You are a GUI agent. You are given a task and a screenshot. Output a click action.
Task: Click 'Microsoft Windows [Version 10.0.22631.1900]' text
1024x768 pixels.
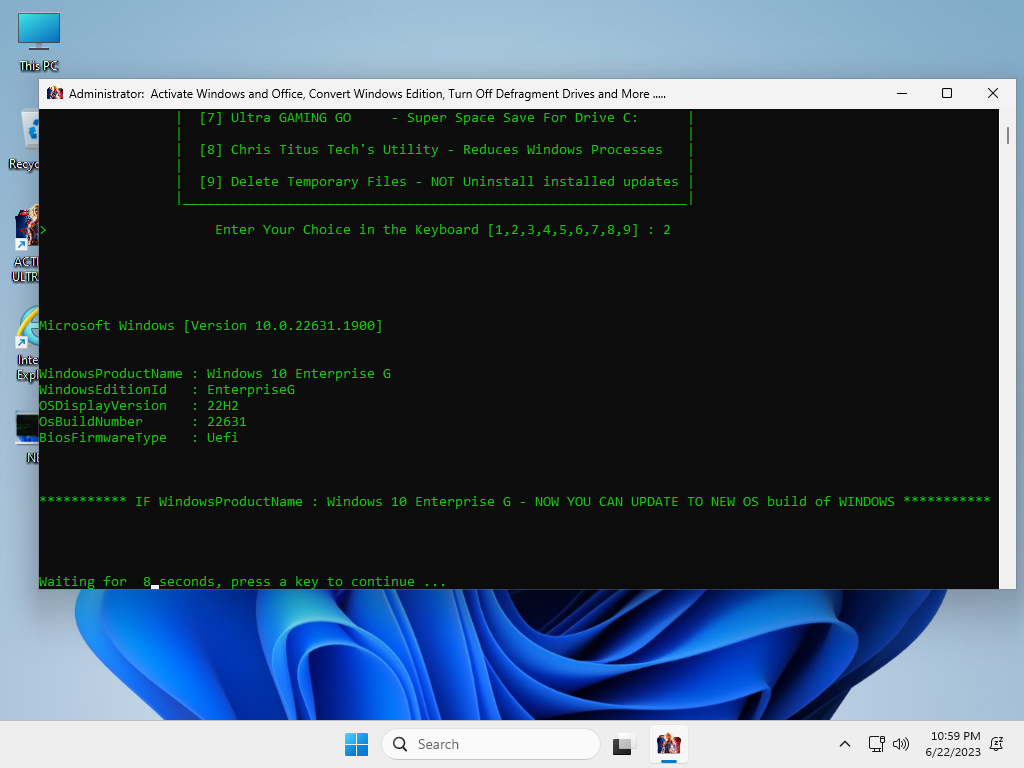tap(211, 326)
